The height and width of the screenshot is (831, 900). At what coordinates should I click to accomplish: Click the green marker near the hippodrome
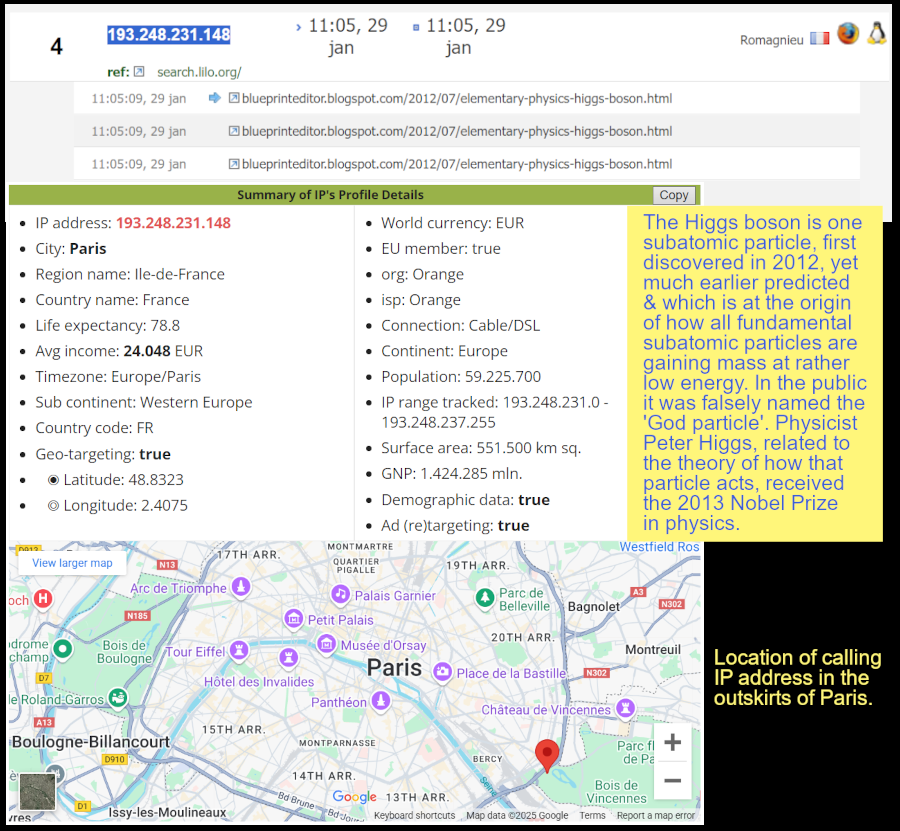click(63, 649)
